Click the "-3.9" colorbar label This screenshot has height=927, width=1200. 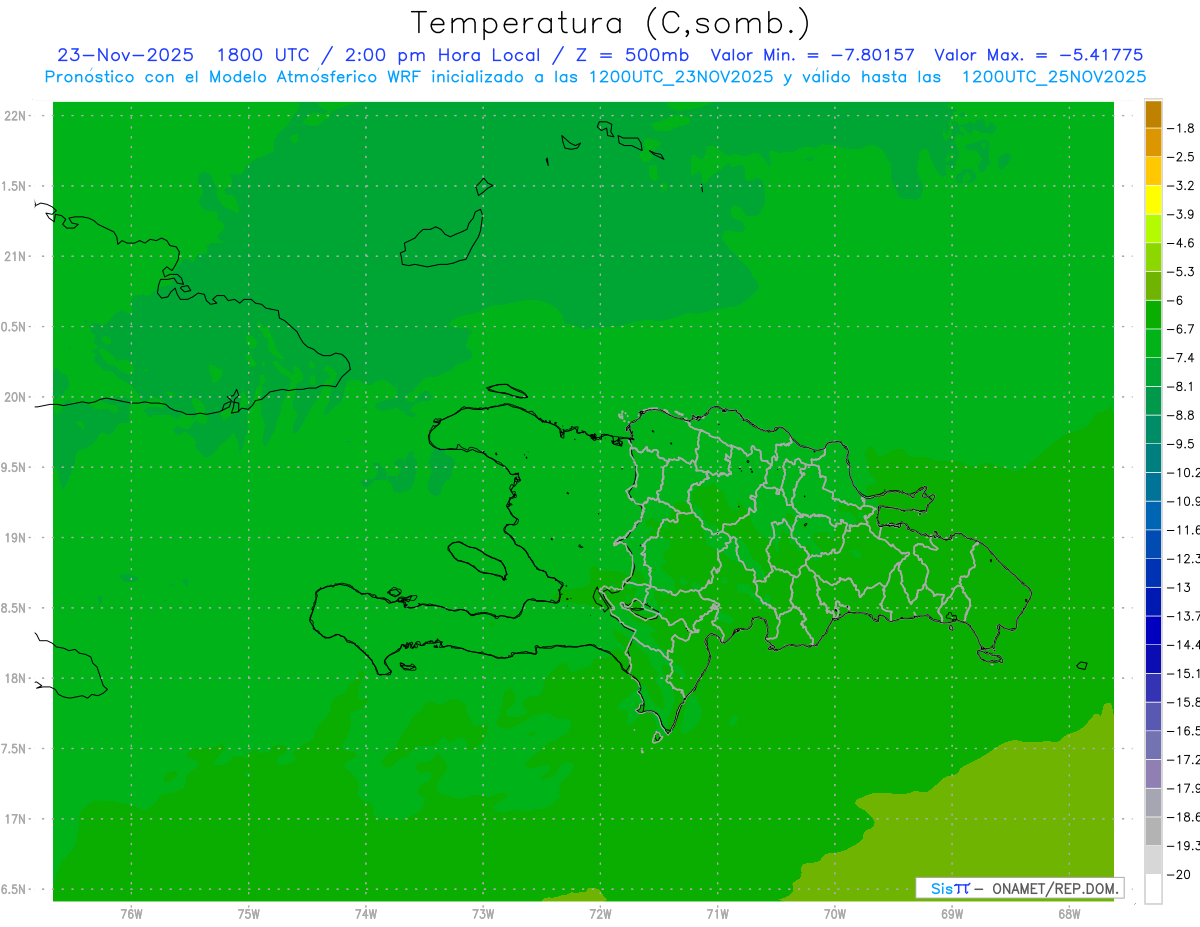tap(1181, 214)
